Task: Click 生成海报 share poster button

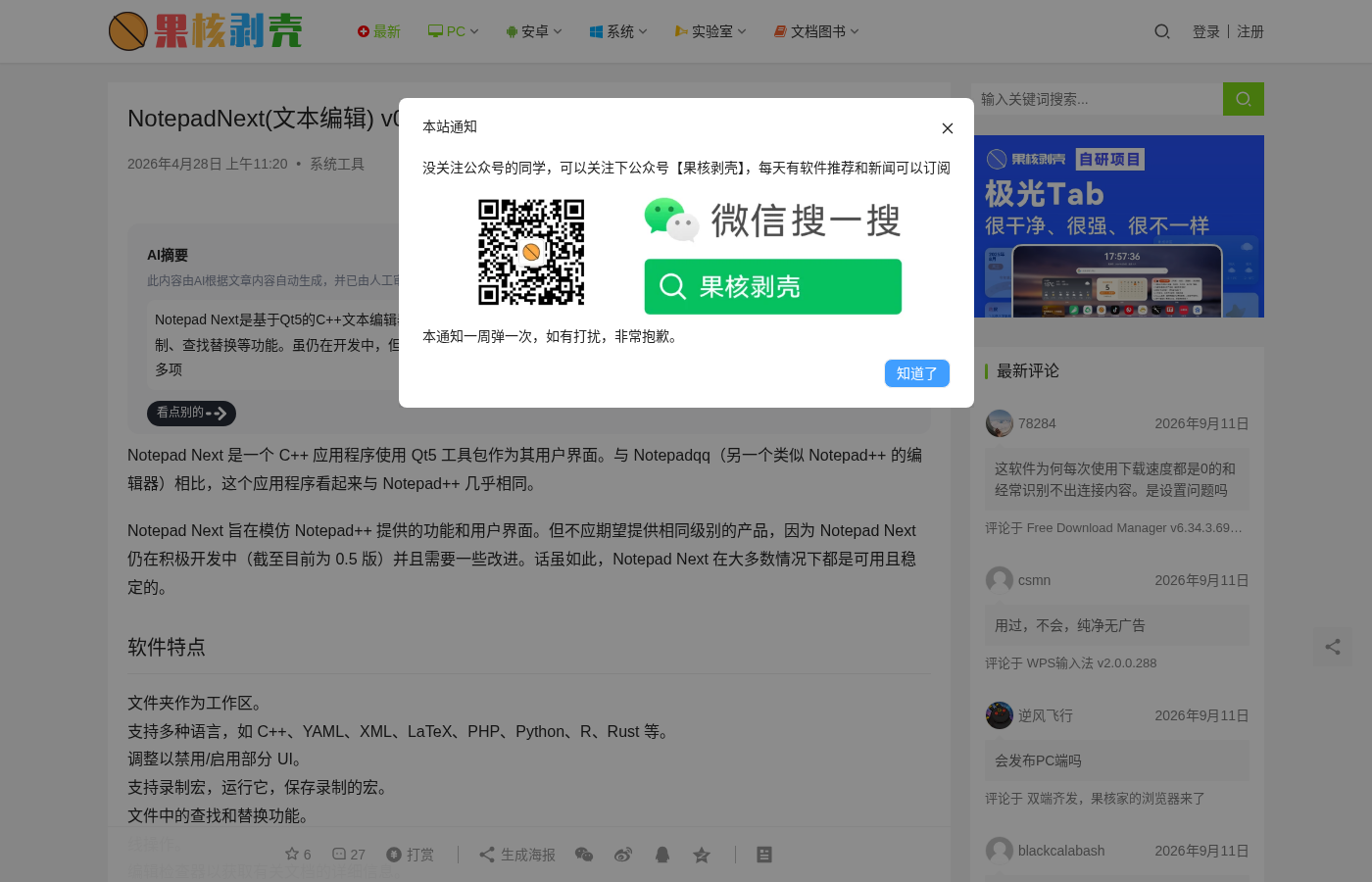Action: click(x=517, y=855)
